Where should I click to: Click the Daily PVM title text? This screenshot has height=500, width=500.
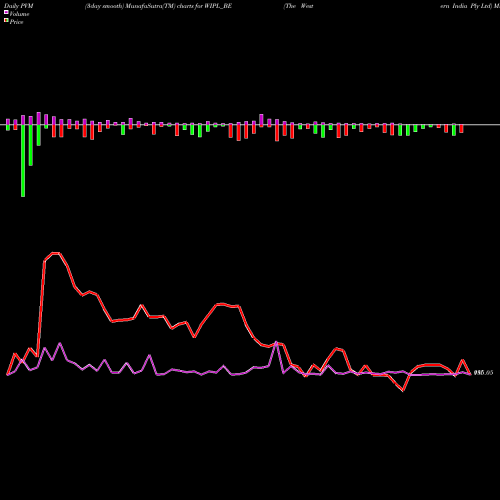(19, 6)
